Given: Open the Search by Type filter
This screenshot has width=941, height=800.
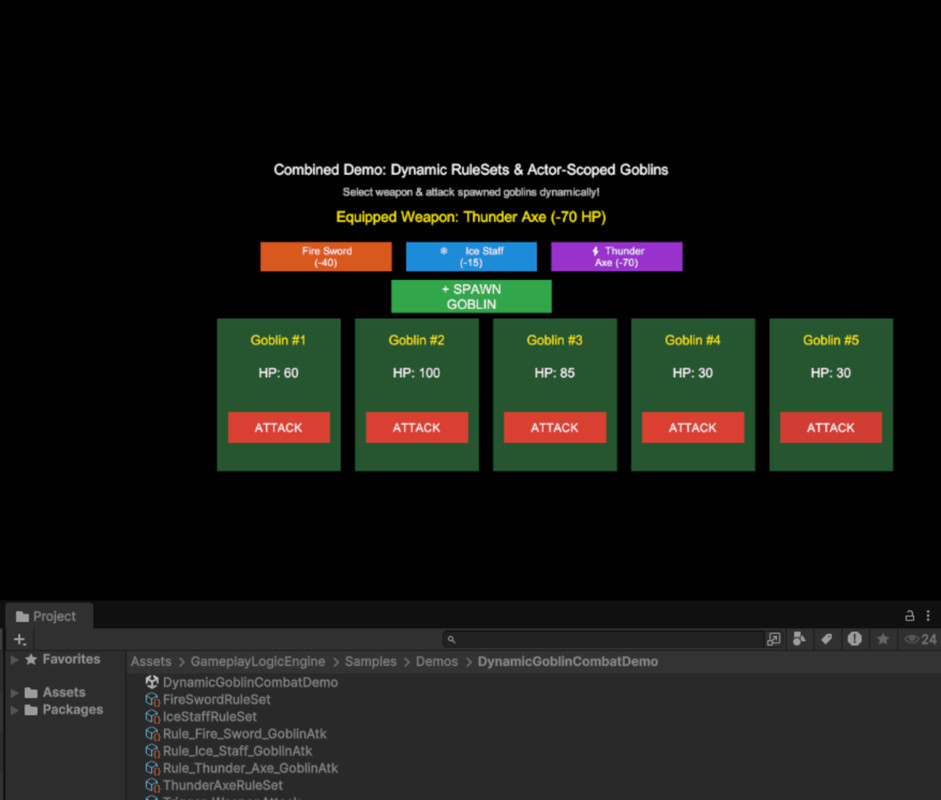Looking at the screenshot, I should 799,639.
